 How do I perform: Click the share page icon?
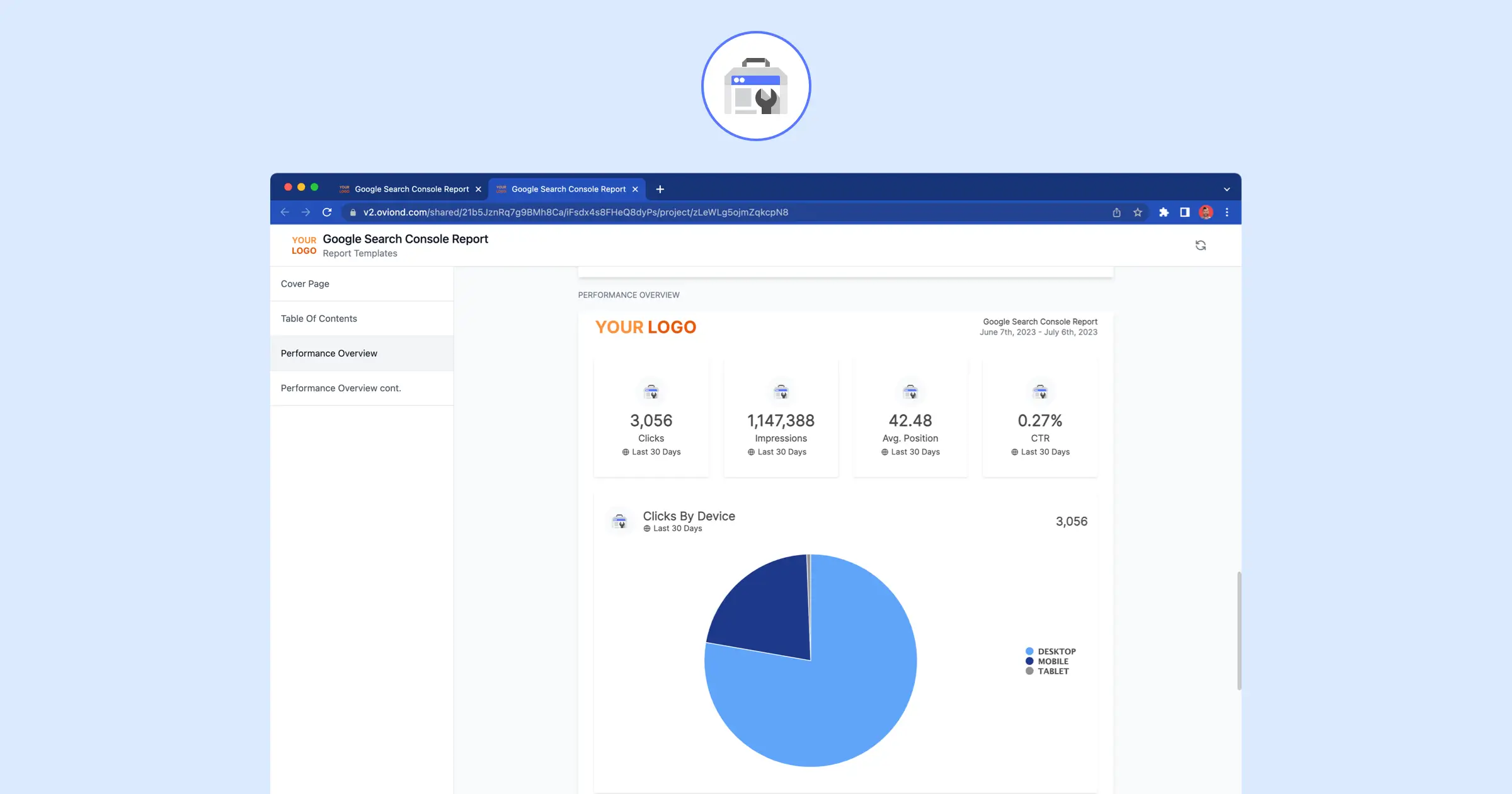1116,212
